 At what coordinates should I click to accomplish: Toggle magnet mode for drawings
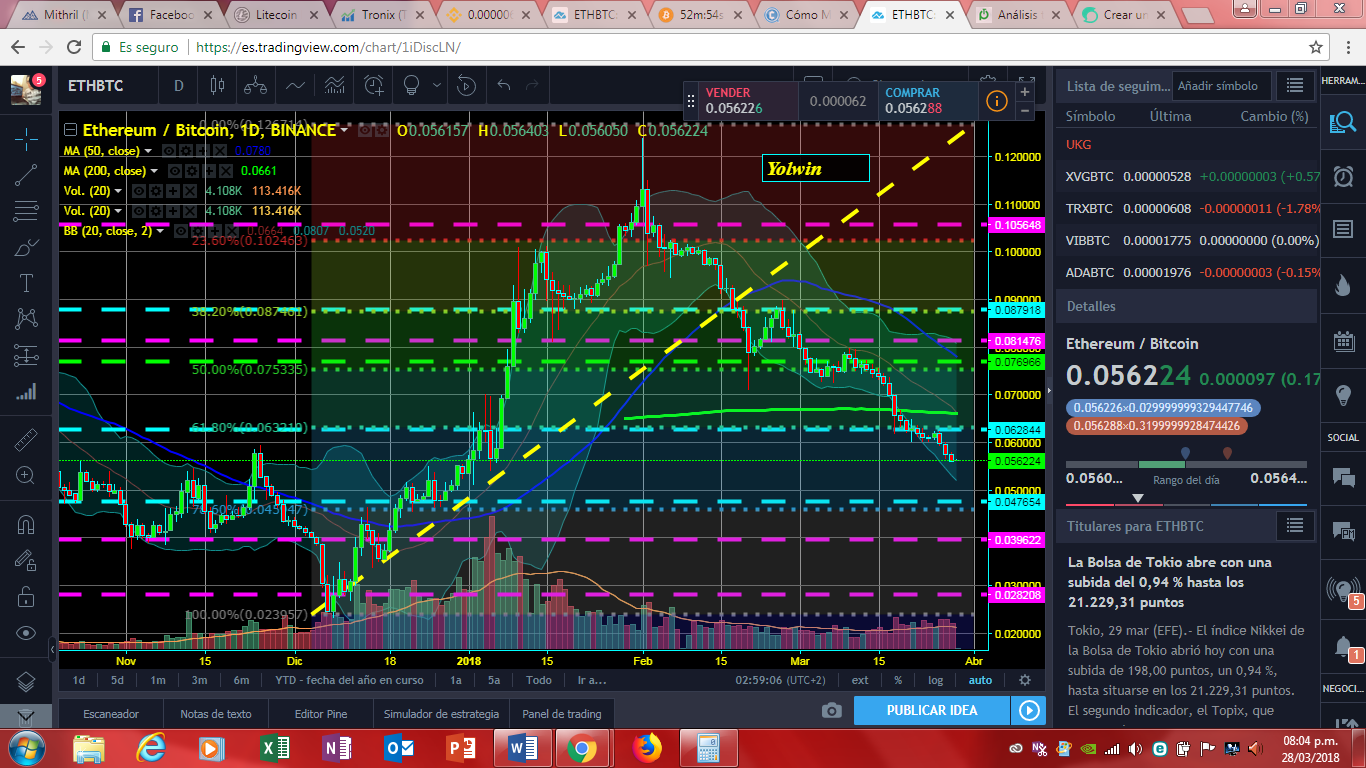pyautogui.click(x=26, y=524)
